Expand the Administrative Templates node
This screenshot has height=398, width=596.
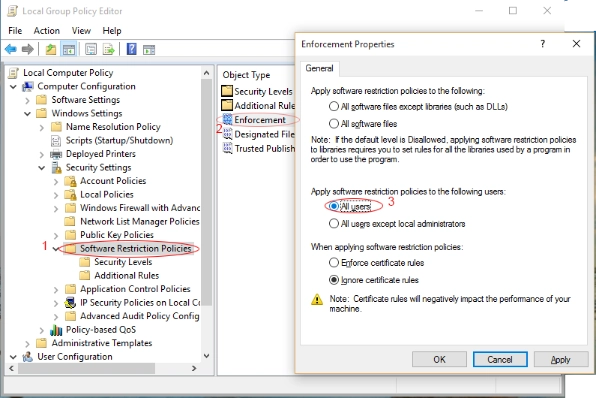point(27,344)
